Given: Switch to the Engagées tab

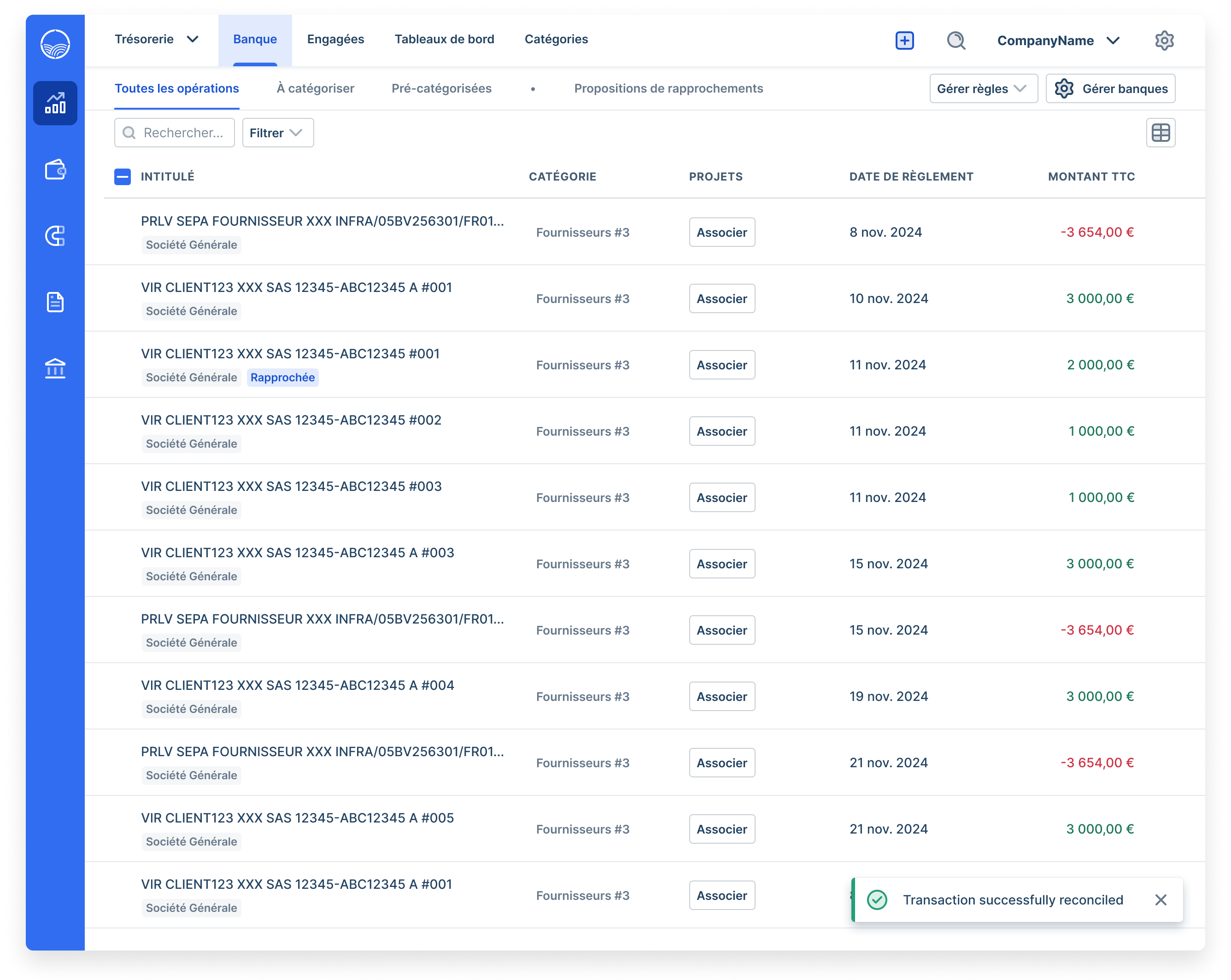Looking at the screenshot, I should coord(335,40).
